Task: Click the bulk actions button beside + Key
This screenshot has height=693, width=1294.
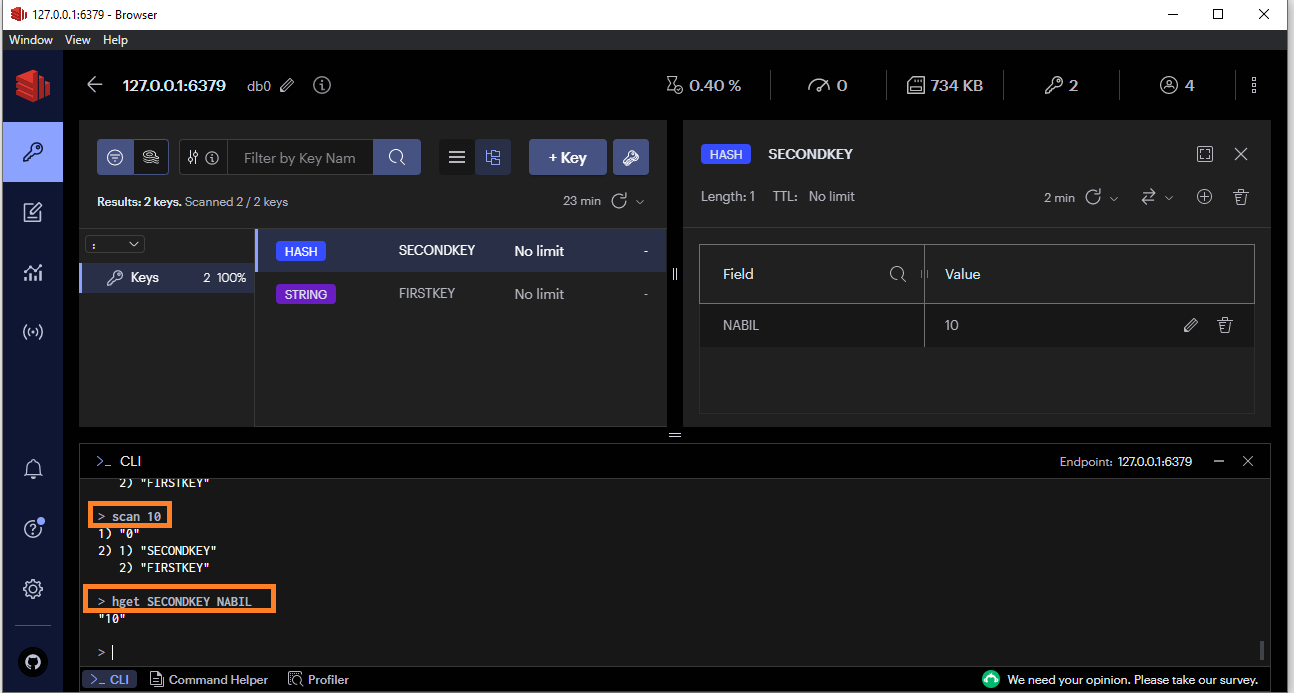Action: [630, 157]
